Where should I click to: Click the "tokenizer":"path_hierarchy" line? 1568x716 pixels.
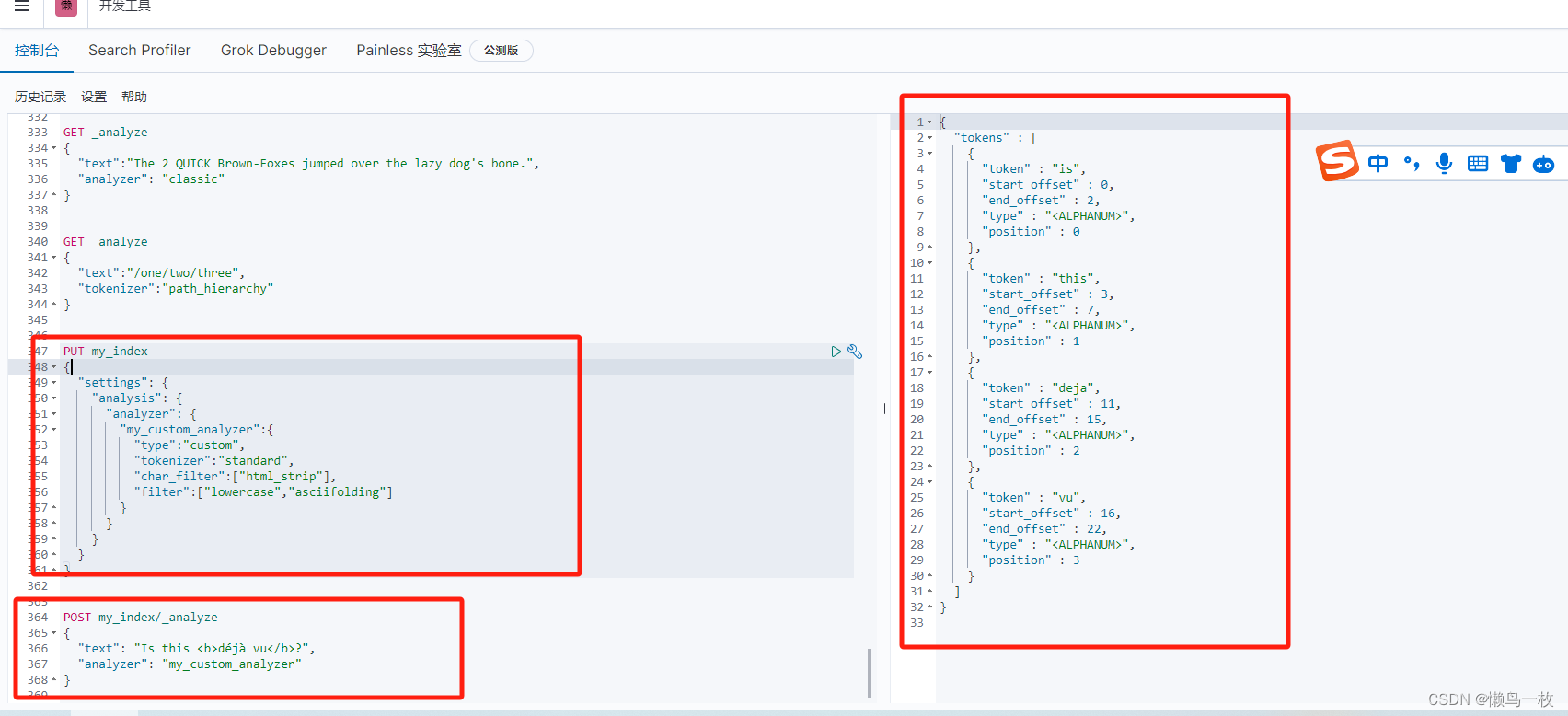176,289
